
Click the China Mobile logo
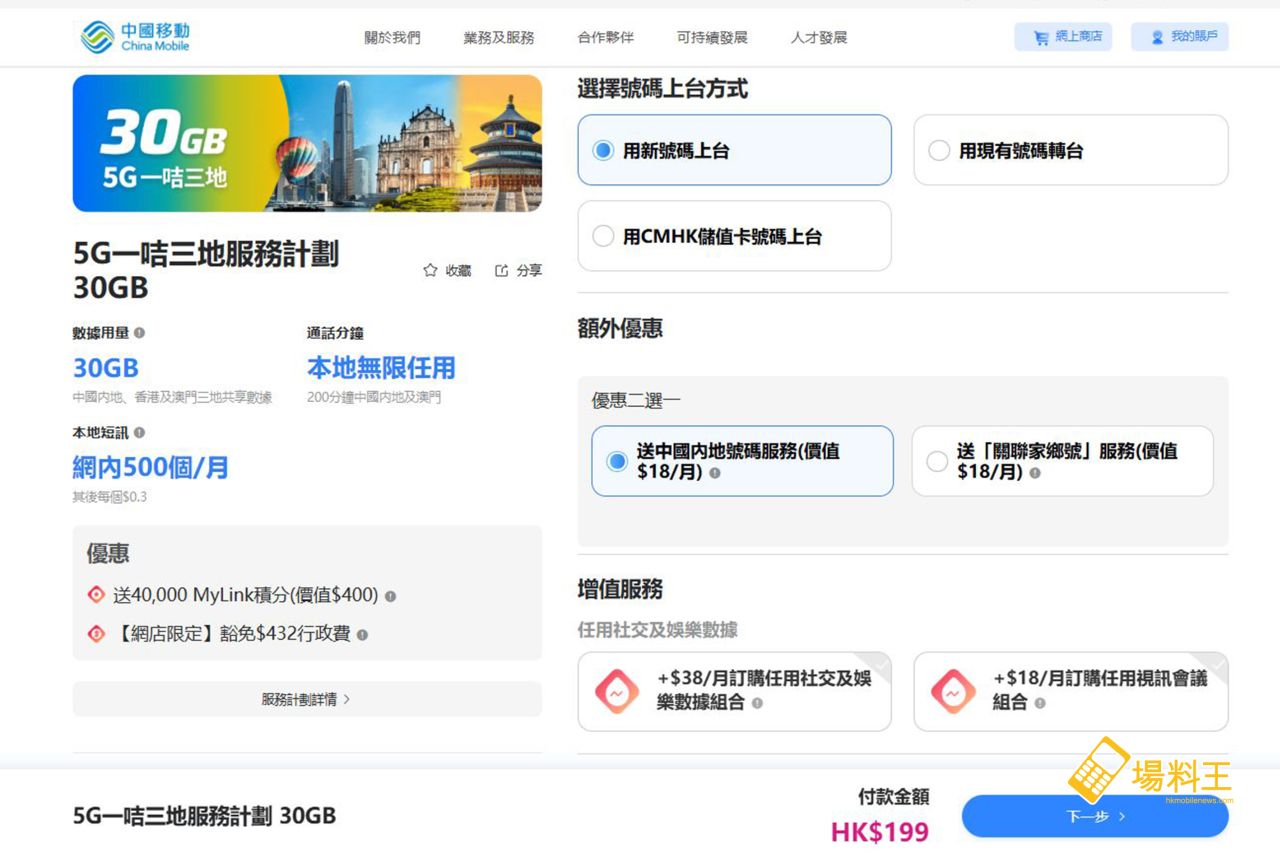click(x=135, y=37)
